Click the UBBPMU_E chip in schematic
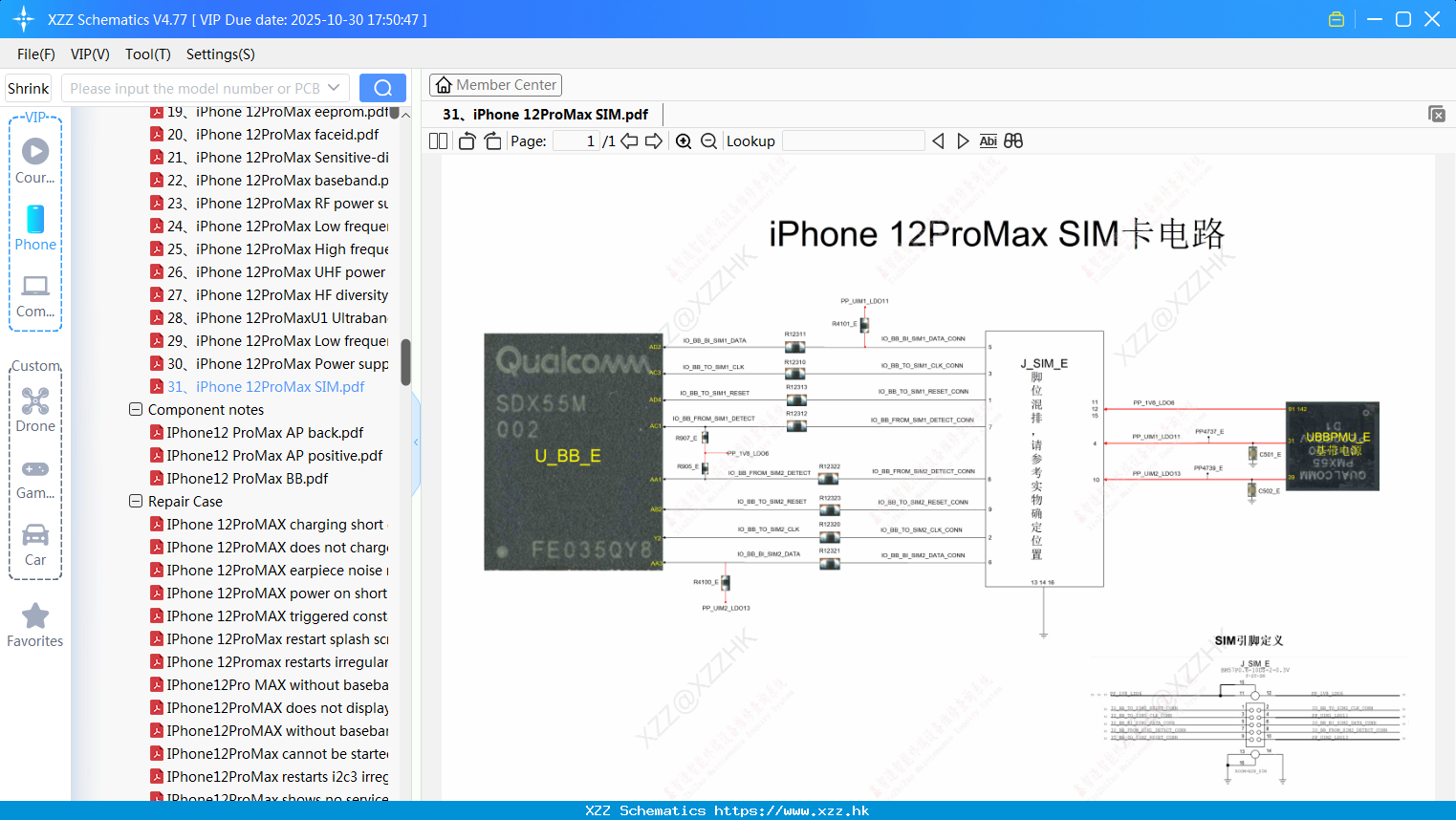1456x820 pixels. point(1333,446)
